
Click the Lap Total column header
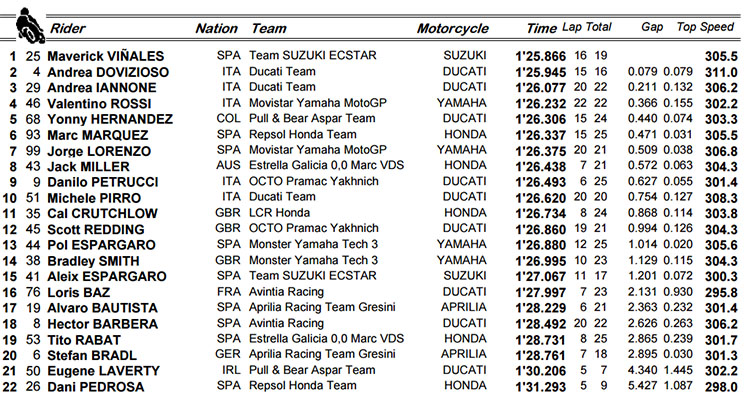pos(587,27)
